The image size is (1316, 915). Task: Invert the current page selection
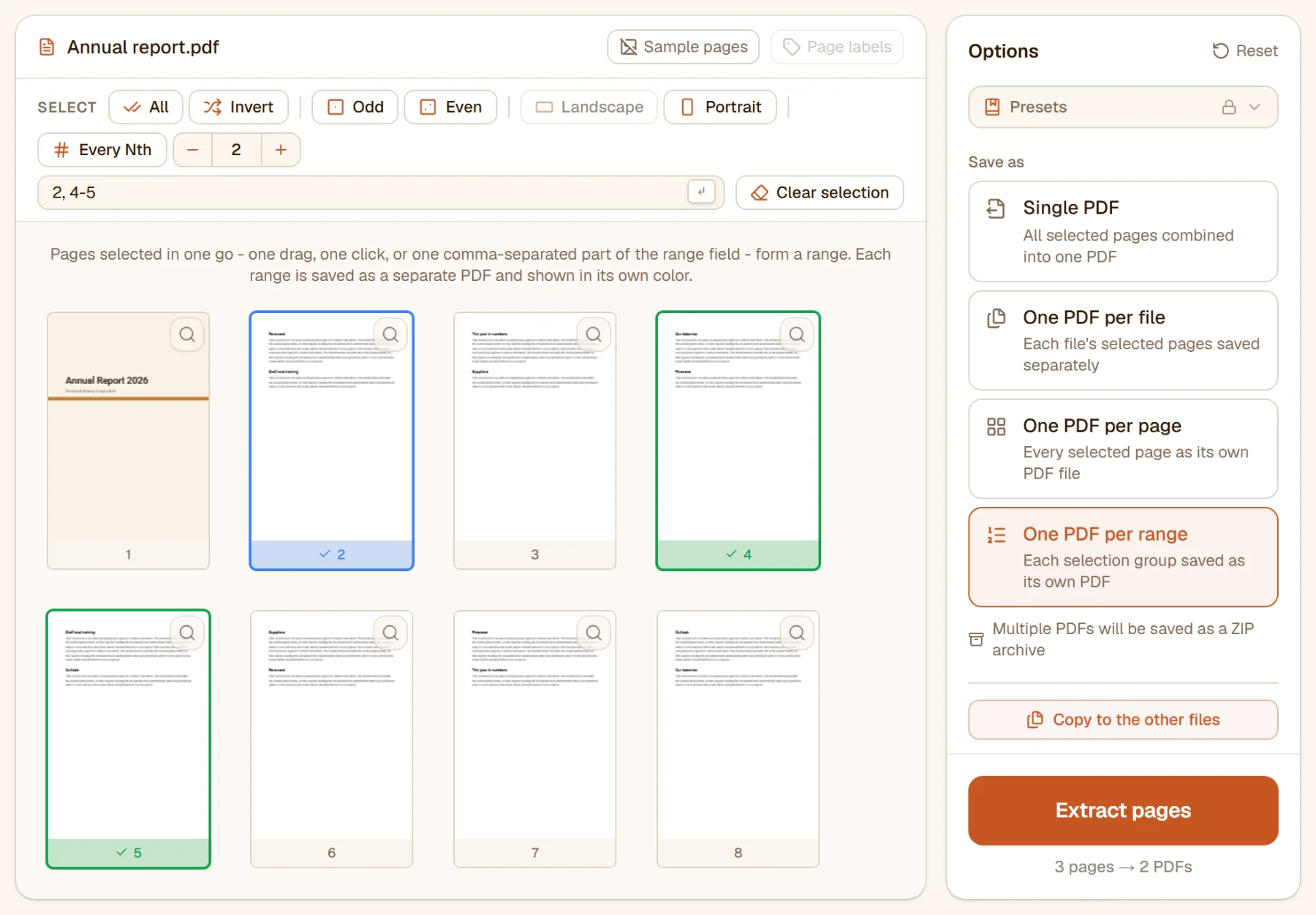coord(238,107)
